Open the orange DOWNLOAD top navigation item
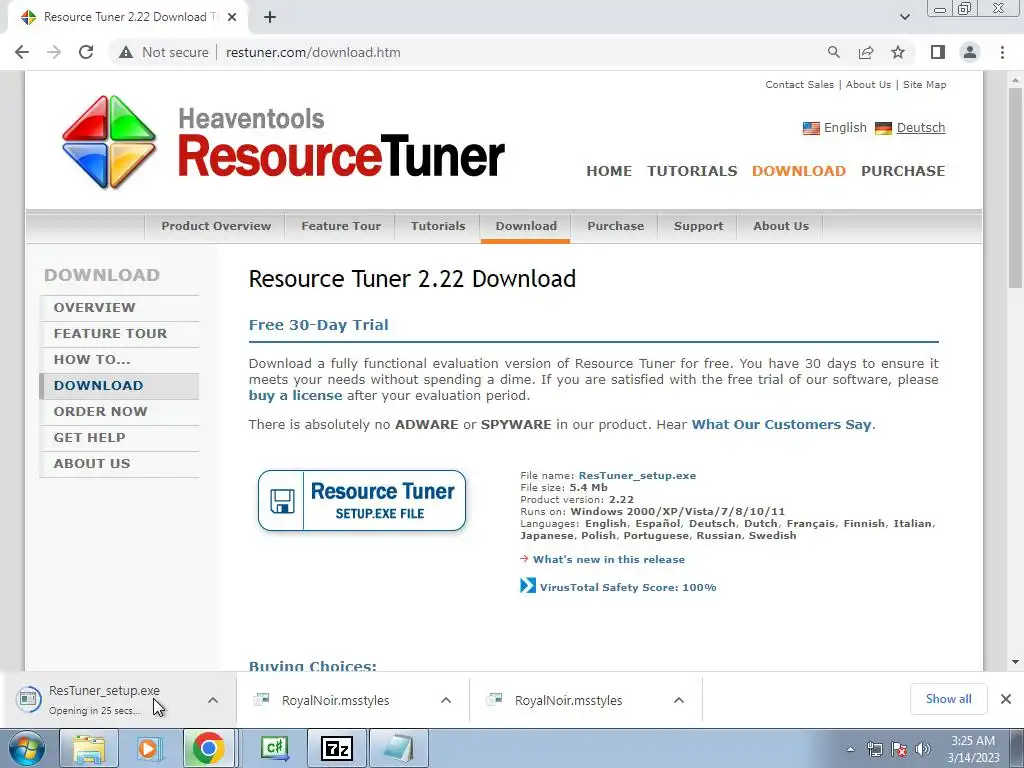Image resolution: width=1024 pixels, height=768 pixels. [799, 171]
